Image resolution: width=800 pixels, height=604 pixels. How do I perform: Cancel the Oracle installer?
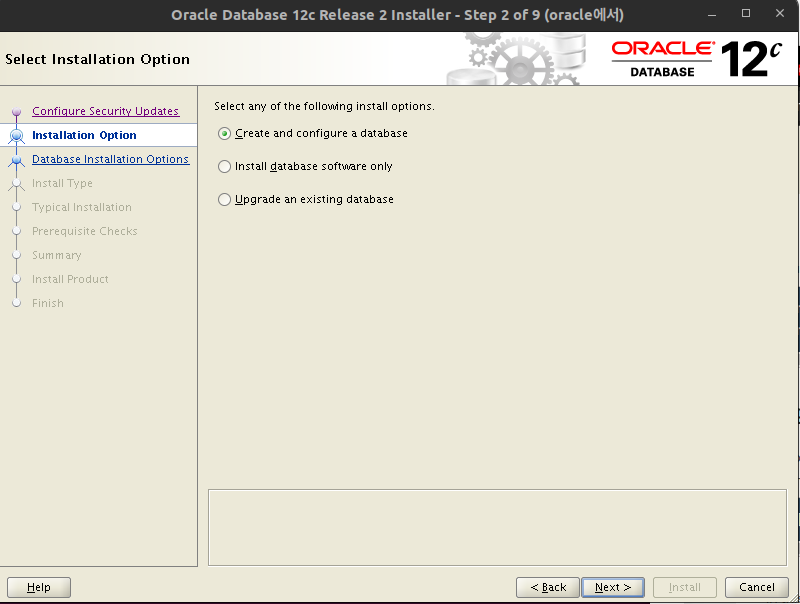(x=757, y=587)
